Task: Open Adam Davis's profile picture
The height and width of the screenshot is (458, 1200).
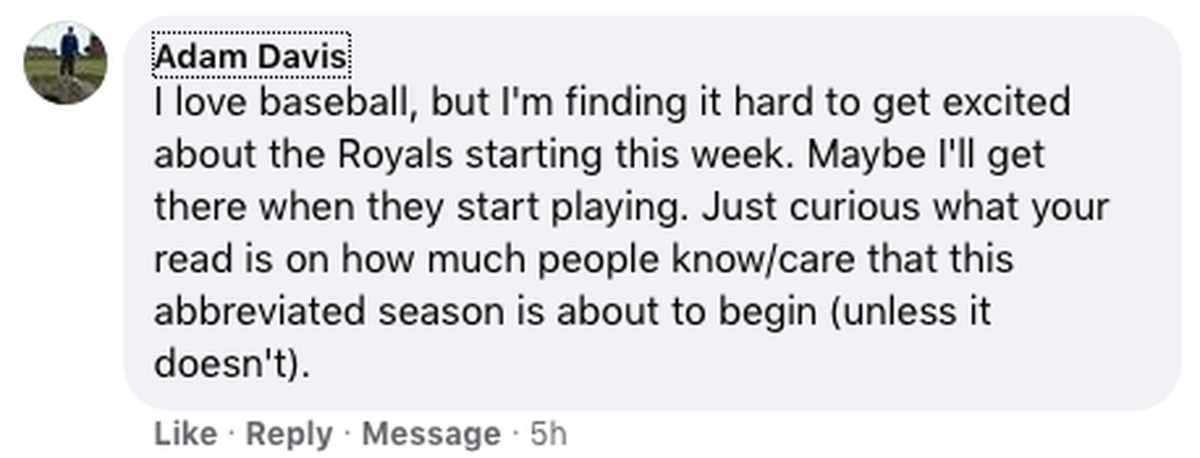Action: click(65, 63)
